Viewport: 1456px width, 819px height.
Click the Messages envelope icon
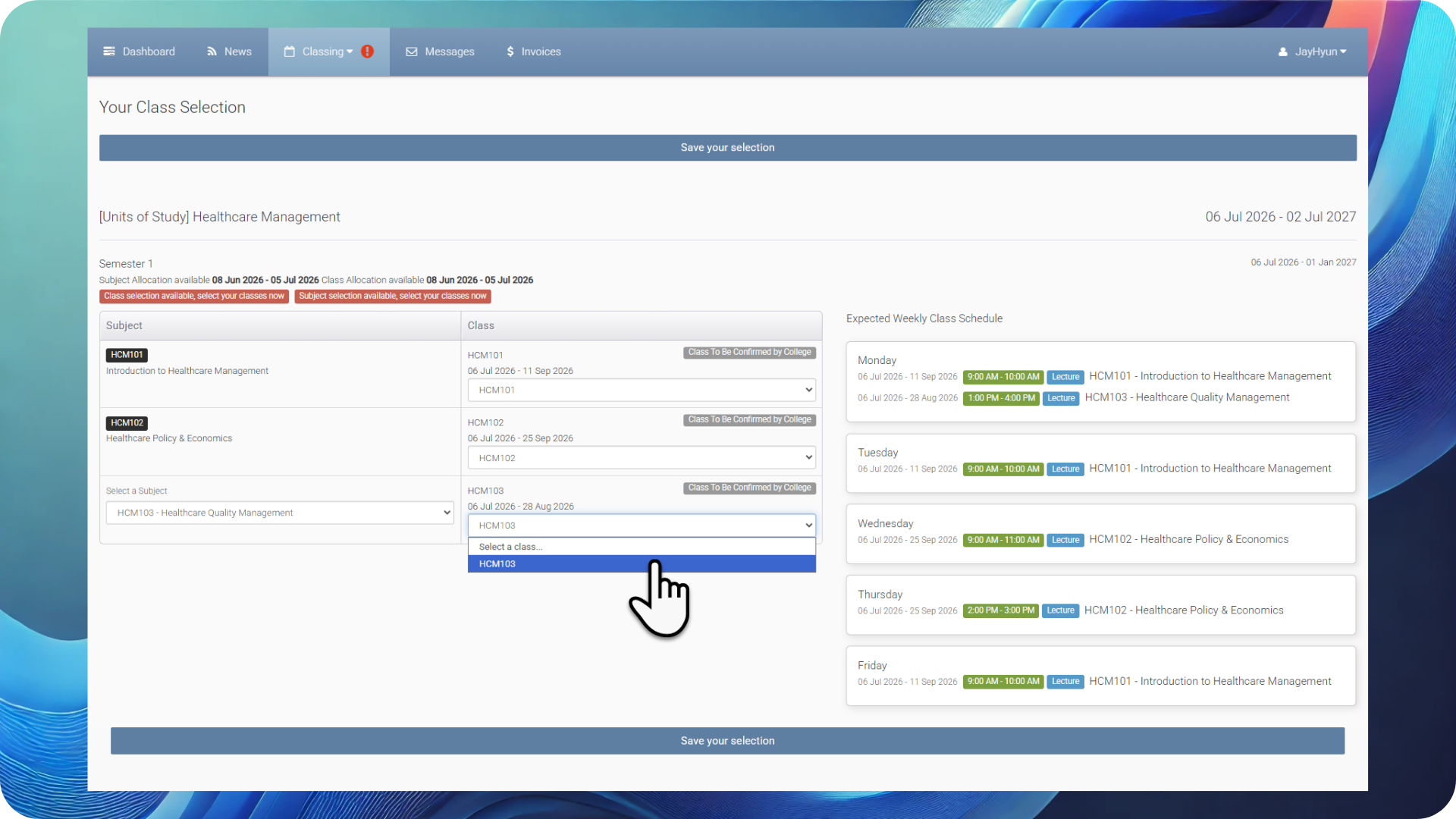click(412, 52)
